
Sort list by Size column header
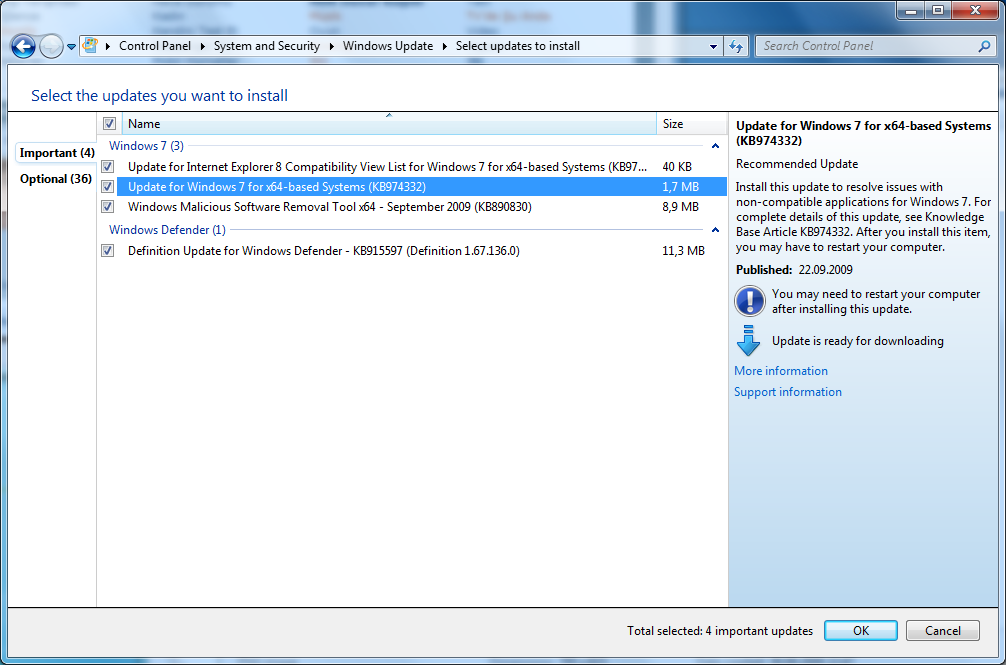(691, 124)
